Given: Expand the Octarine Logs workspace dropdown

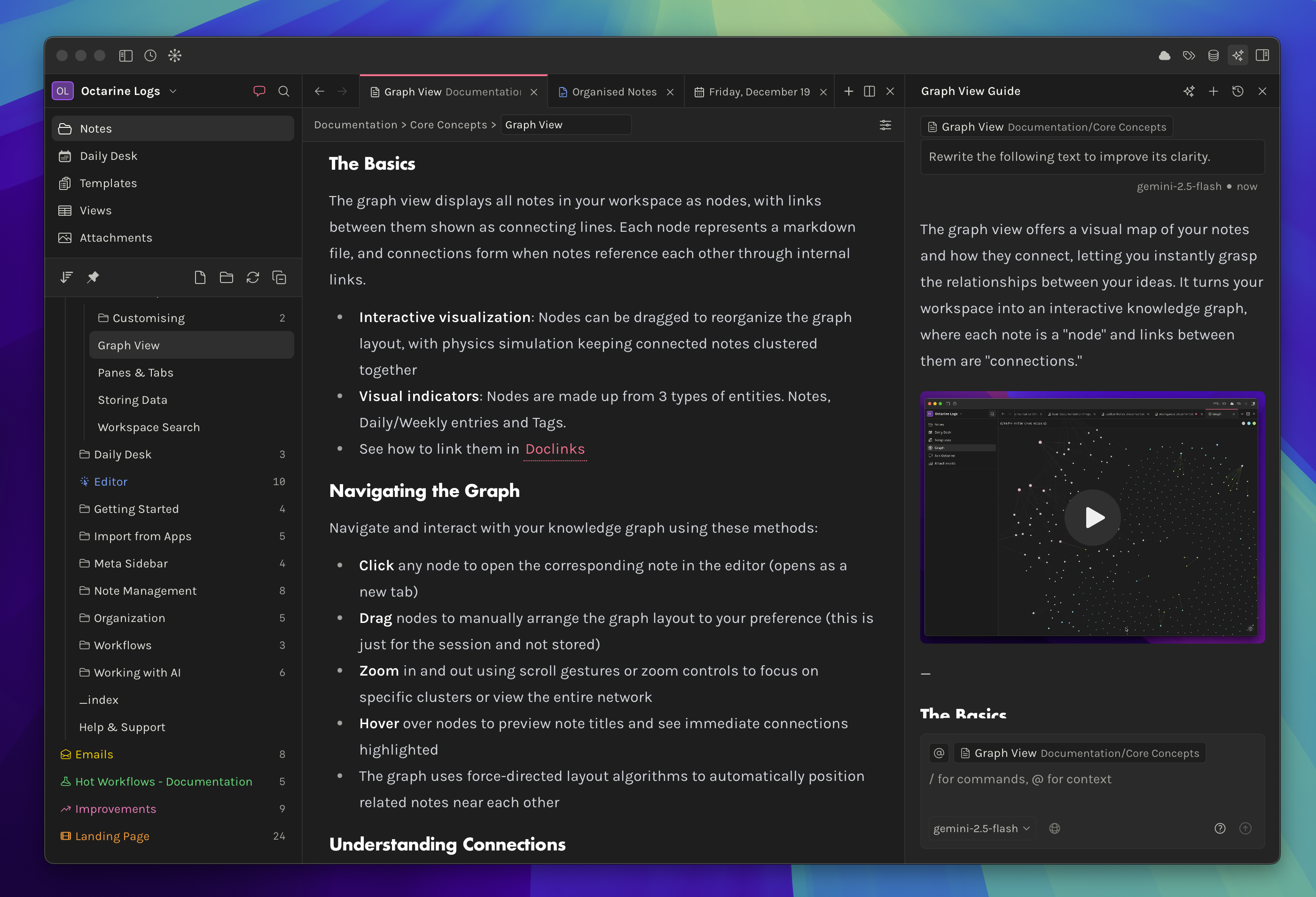Looking at the screenshot, I should pyautogui.click(x=173, y=91).
